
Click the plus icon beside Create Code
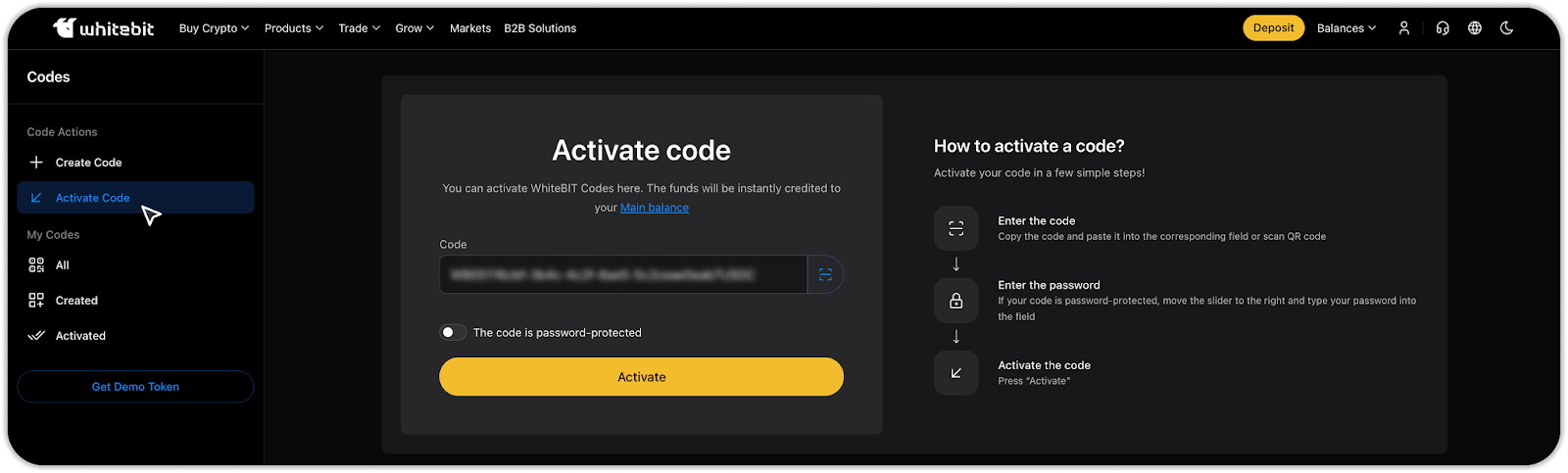tap(36, 163)
